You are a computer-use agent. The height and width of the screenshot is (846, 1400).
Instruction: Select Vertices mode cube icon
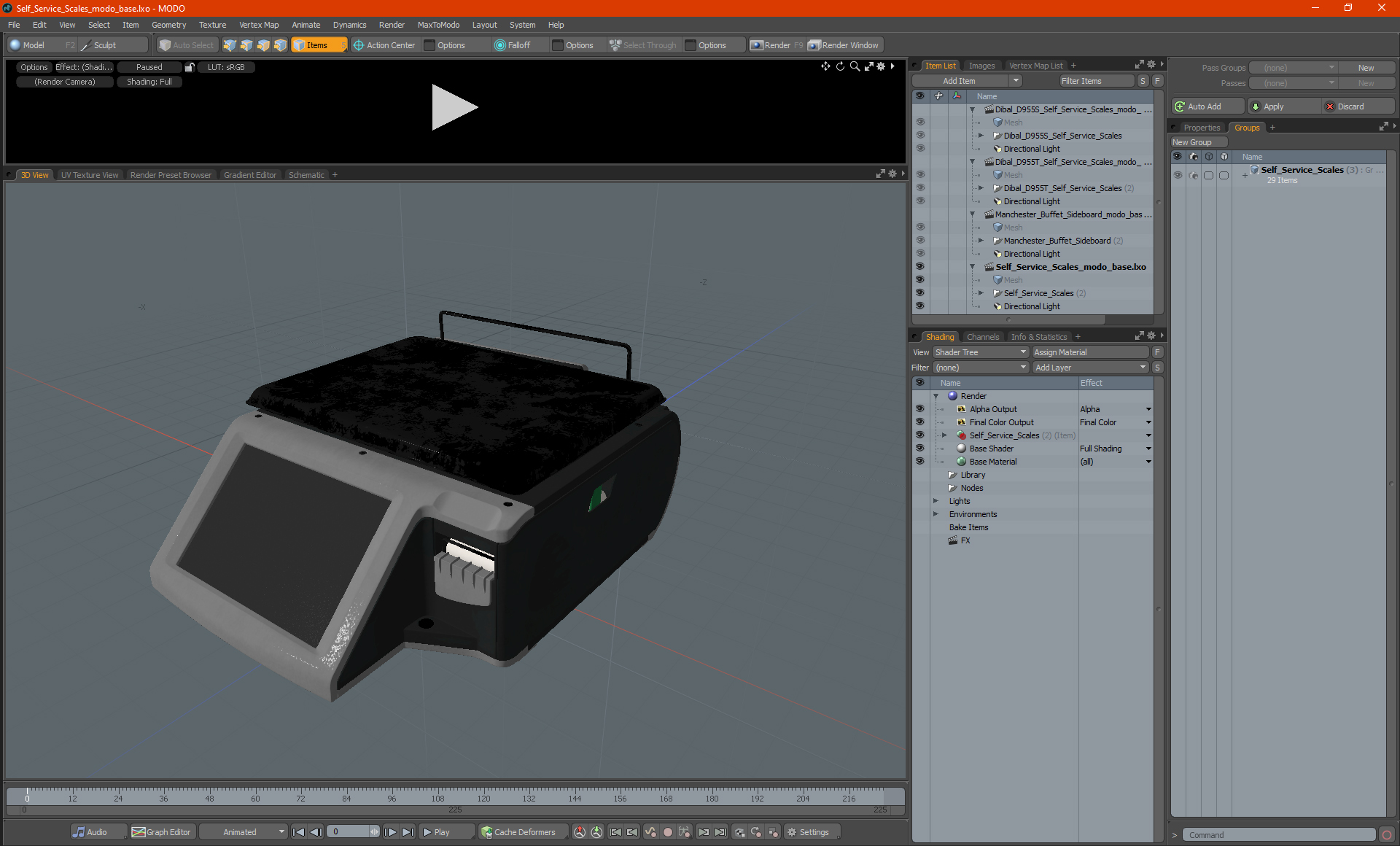click(x=230, y=45)
